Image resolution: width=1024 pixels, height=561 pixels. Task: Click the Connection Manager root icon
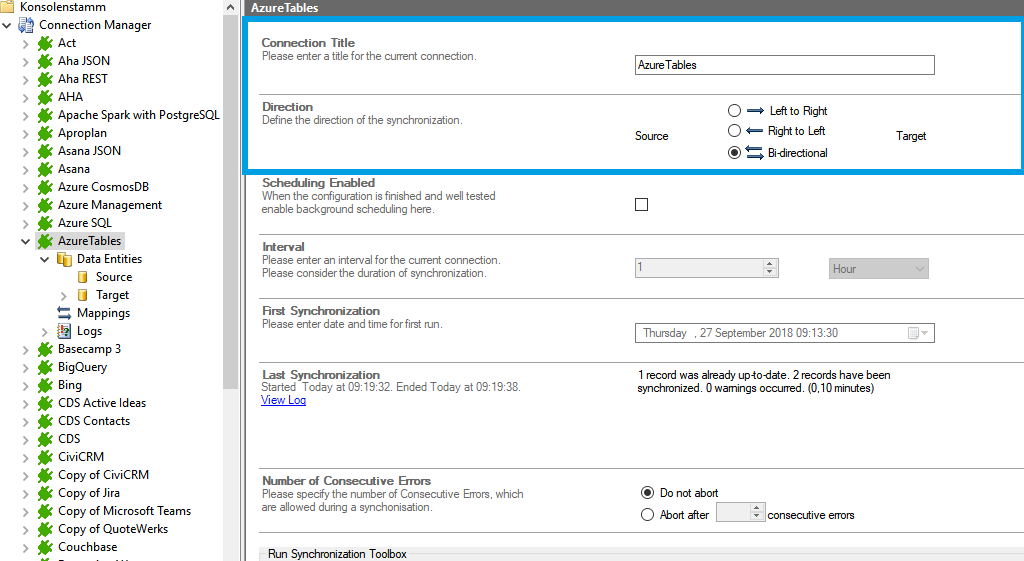[26, 25]
